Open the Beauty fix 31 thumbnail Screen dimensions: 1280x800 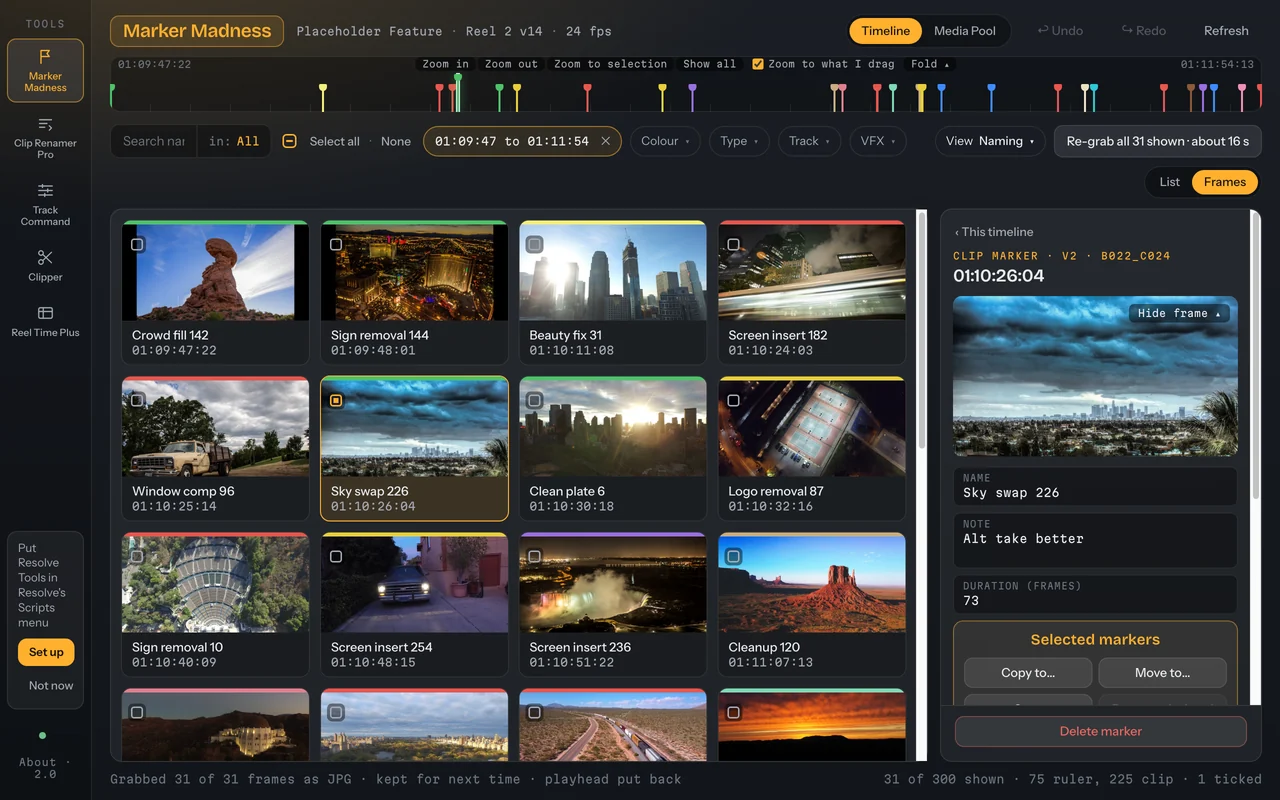[613, 272]
